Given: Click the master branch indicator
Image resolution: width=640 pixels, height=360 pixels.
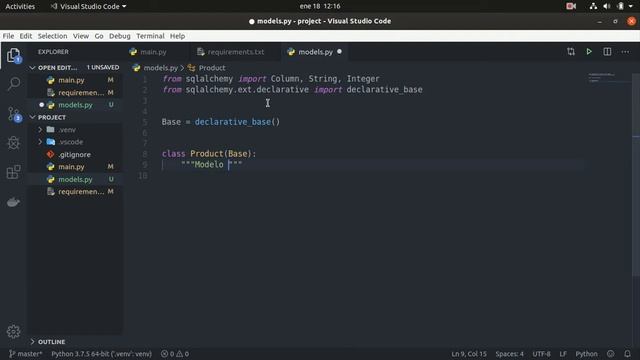Looking at the screenshot, I should point(25,354).
